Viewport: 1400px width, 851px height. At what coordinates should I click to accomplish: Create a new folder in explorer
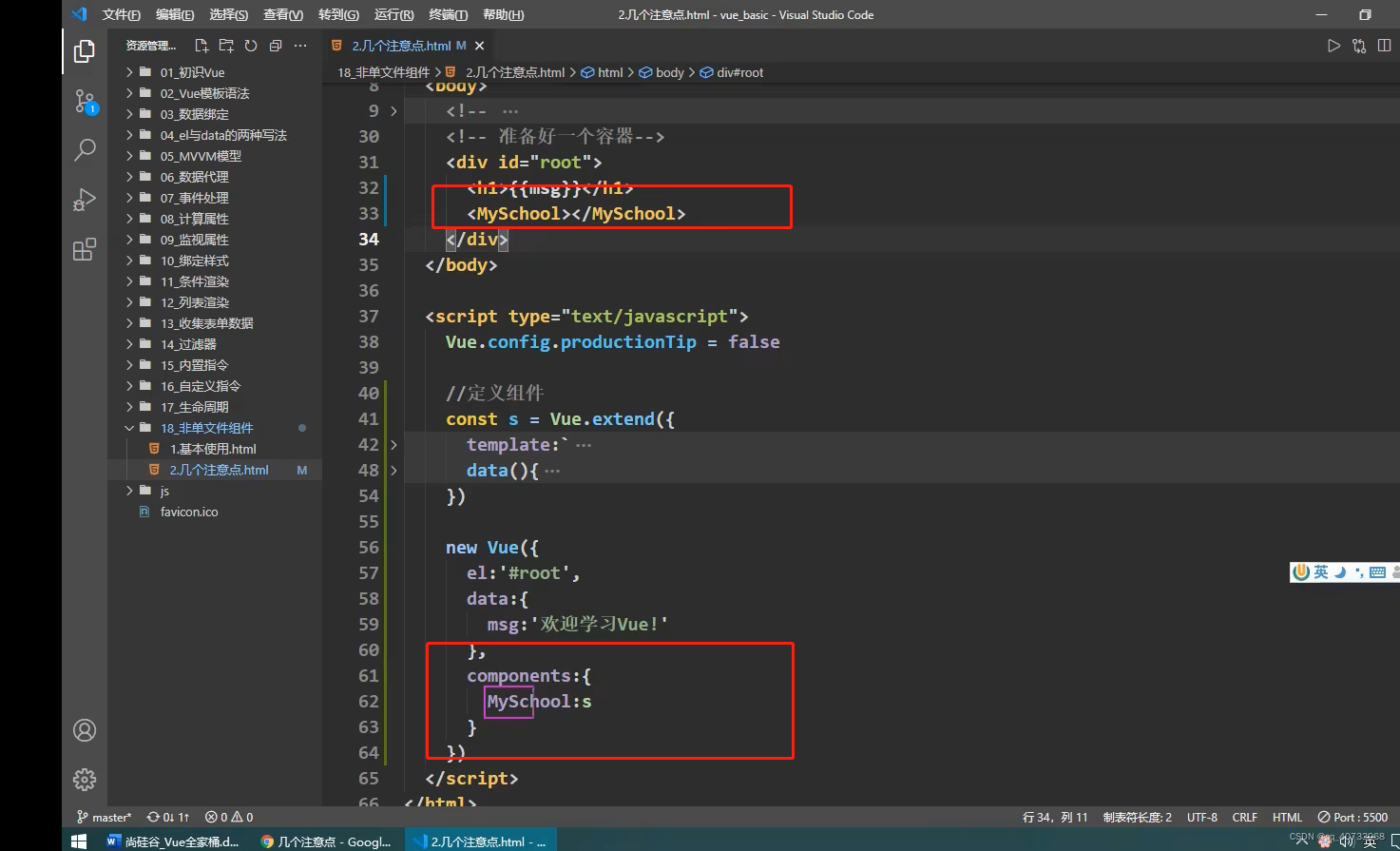(x=226, y=46)
